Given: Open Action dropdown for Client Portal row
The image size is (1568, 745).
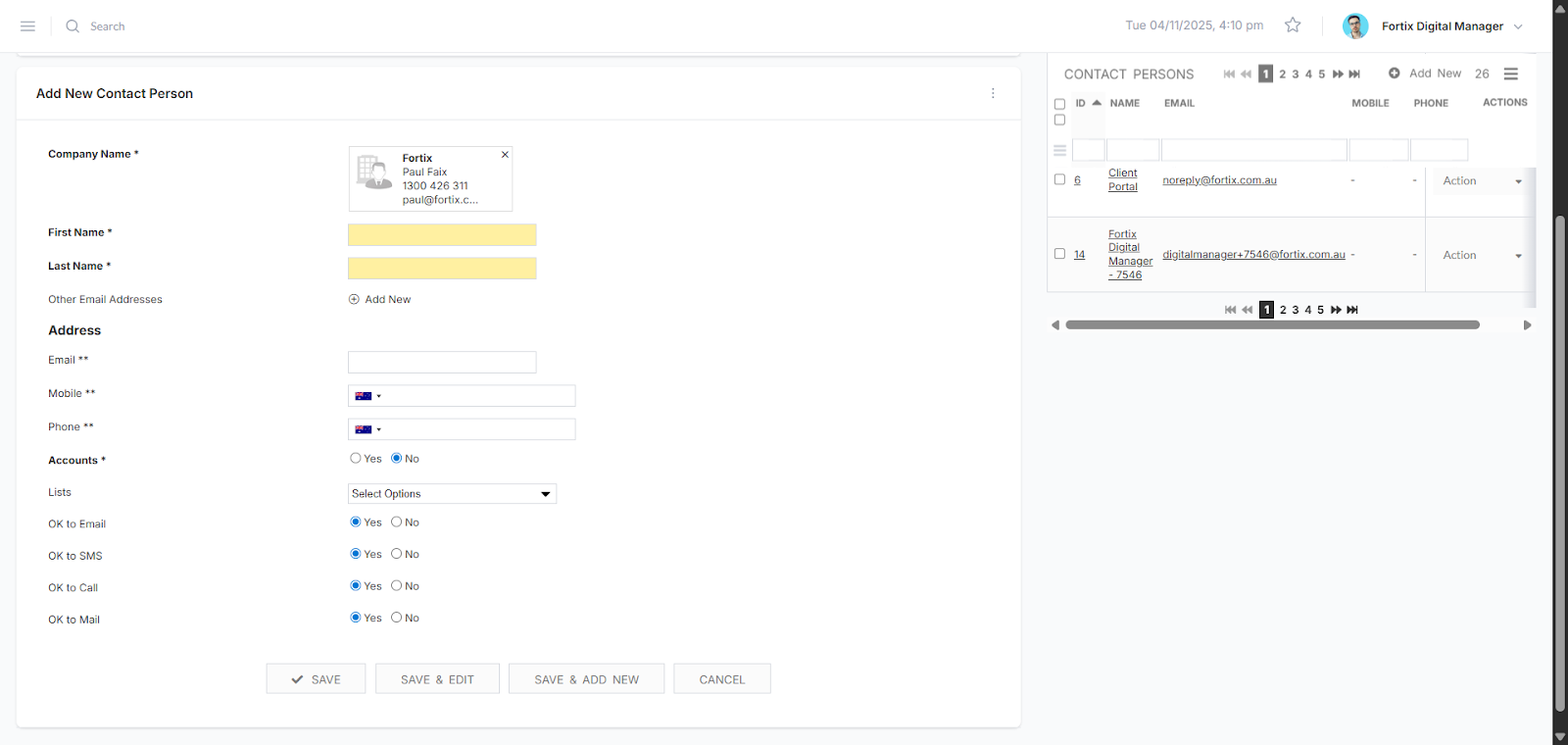Looking at the screenshot, I should tap(1481, 181).
